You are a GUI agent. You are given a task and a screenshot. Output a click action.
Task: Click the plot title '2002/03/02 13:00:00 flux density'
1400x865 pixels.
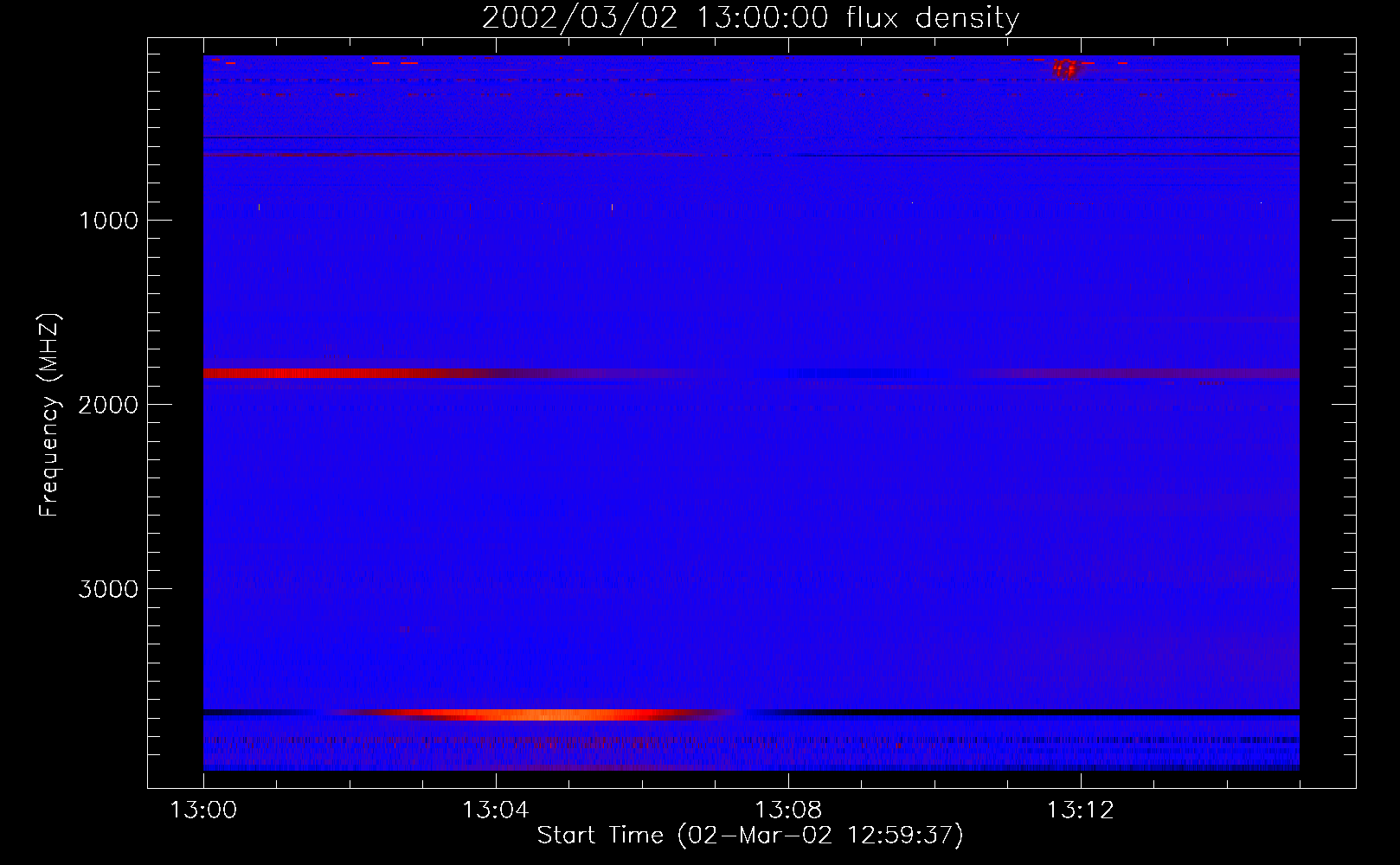click(750, 17)
